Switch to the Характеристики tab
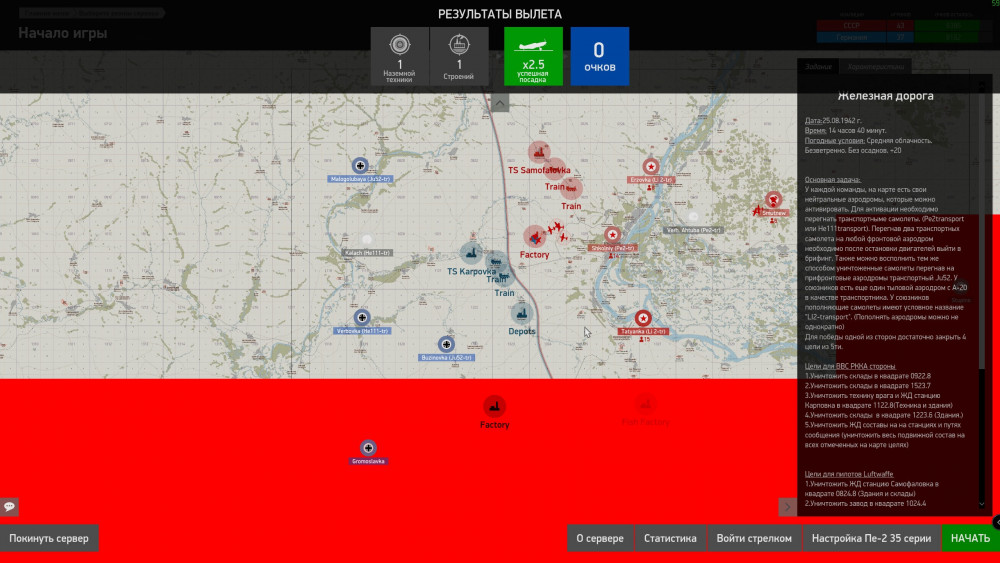Image resolution: width=1000 pixels, height=563 pixels. pyautogui.click(x=876, y=66)
